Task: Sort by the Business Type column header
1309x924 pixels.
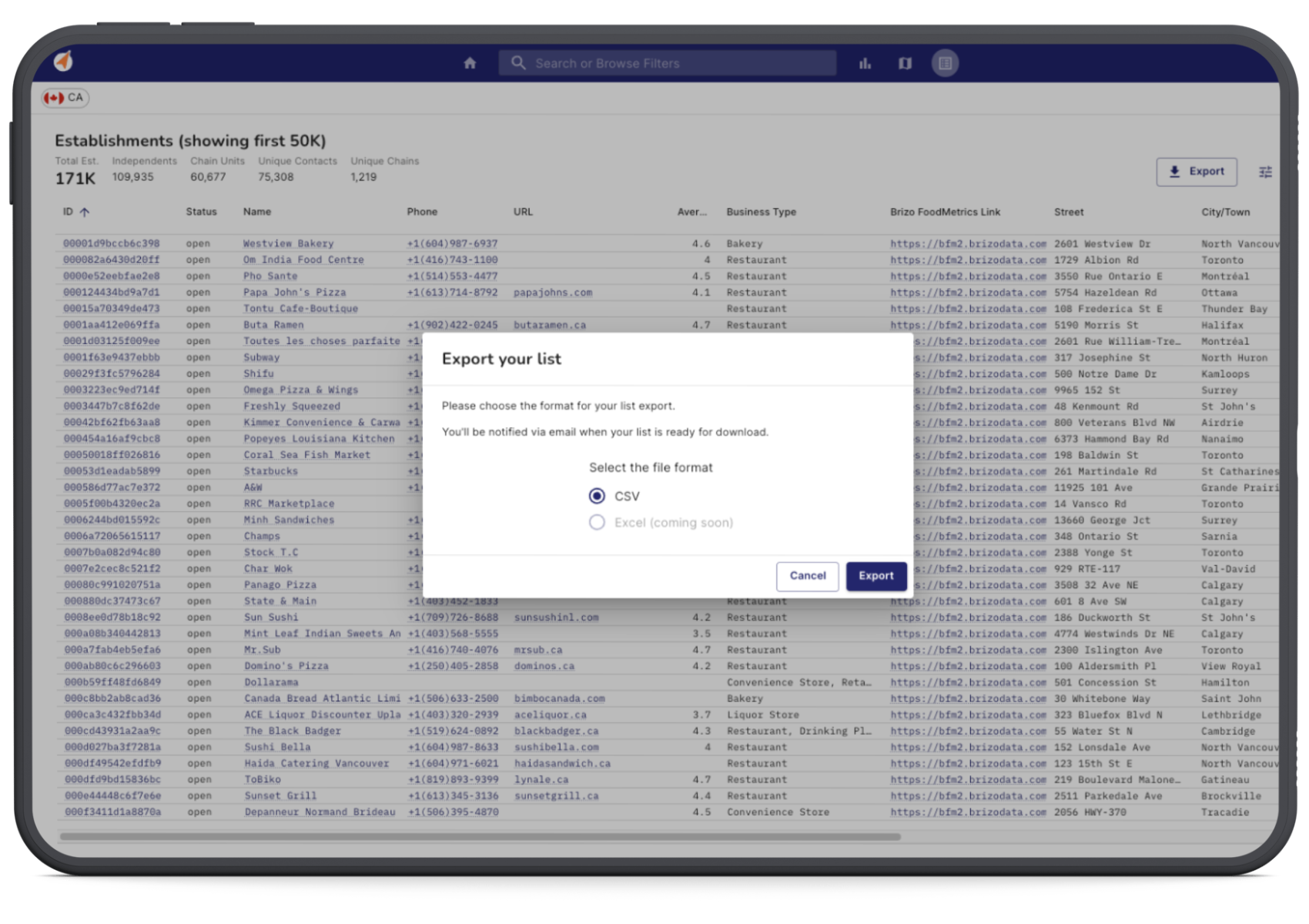Action: pos(761,212)
